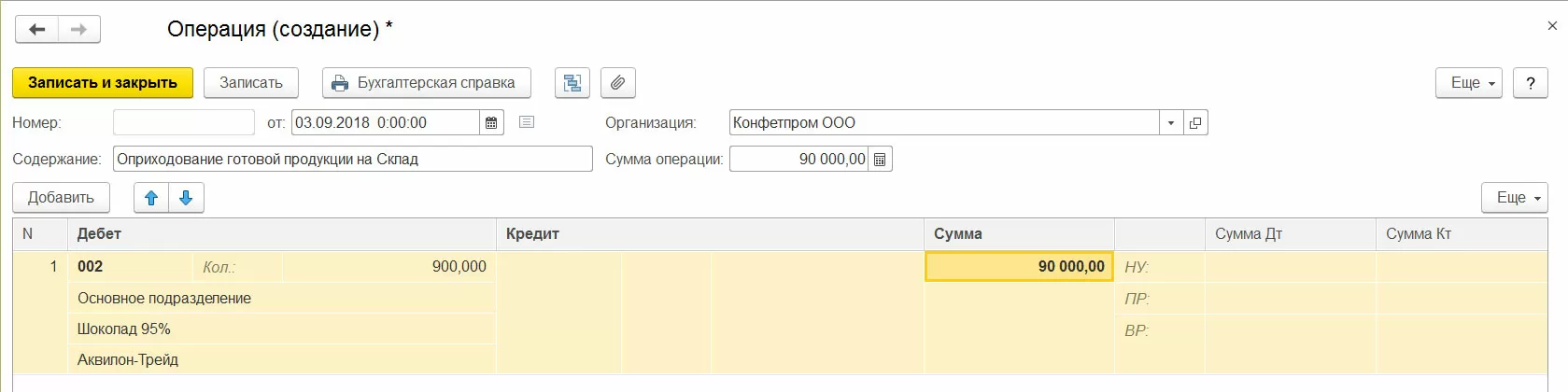Open the top Еще menu
The width and height of the screenshot is (1568, 392).
click(1468, 83)
